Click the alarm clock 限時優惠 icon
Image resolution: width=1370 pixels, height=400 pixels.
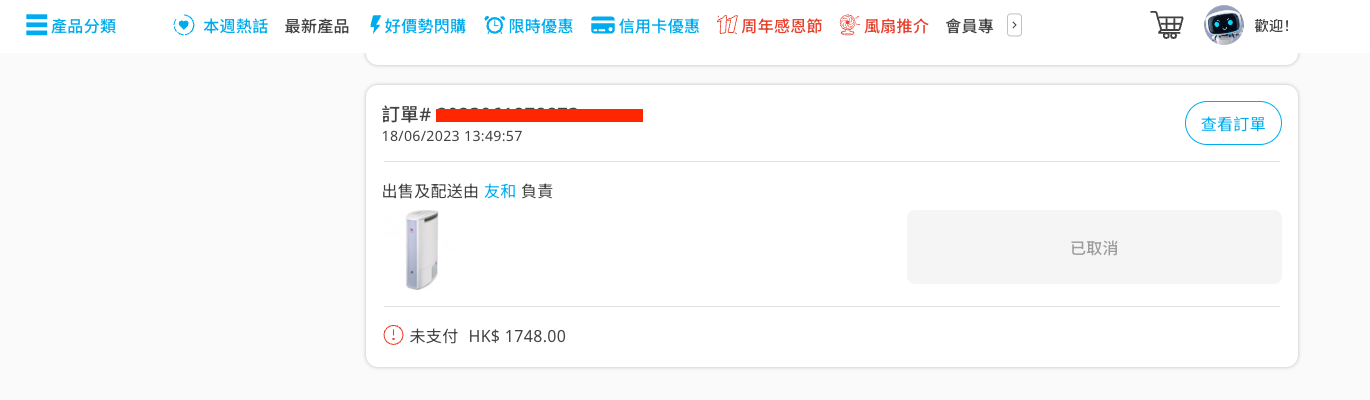click(494, 25)
